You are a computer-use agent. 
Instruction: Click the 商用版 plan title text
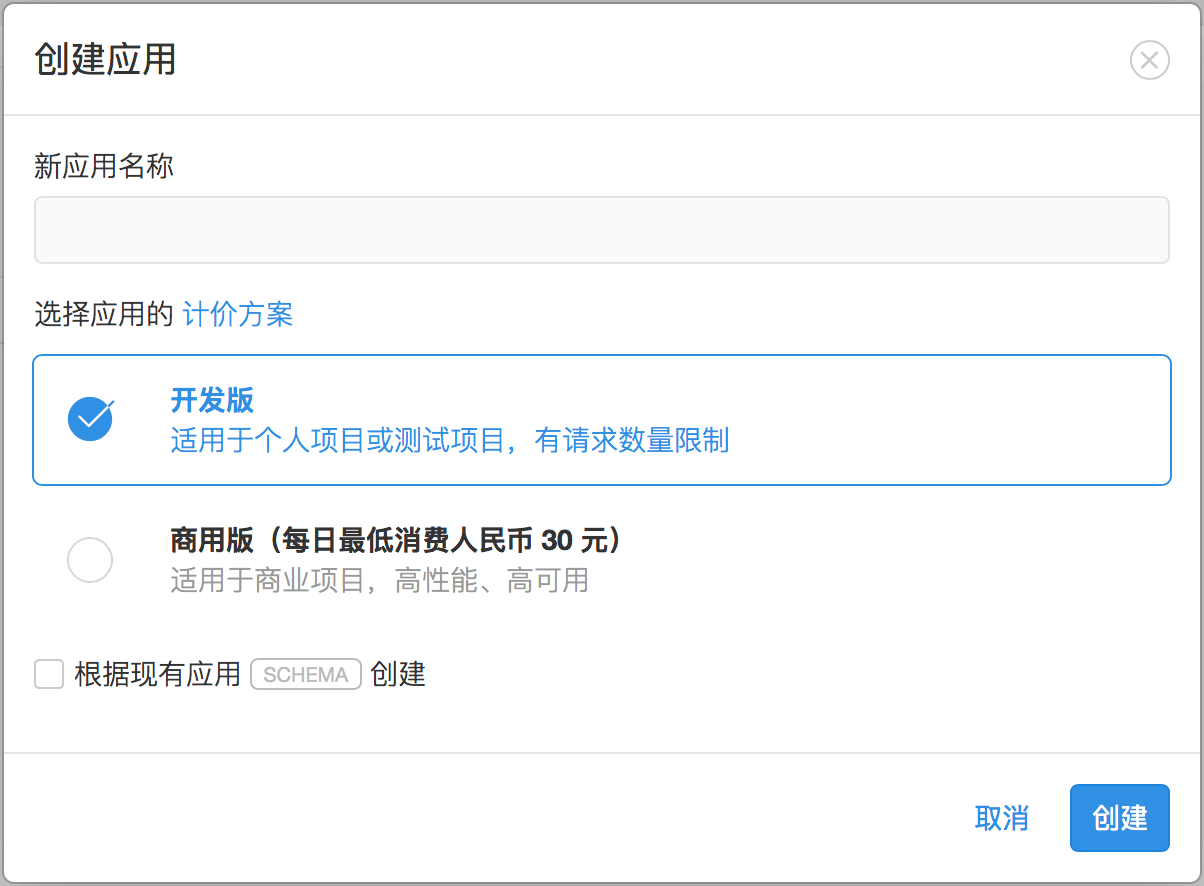pyautogui.click(x=398, y=541)
